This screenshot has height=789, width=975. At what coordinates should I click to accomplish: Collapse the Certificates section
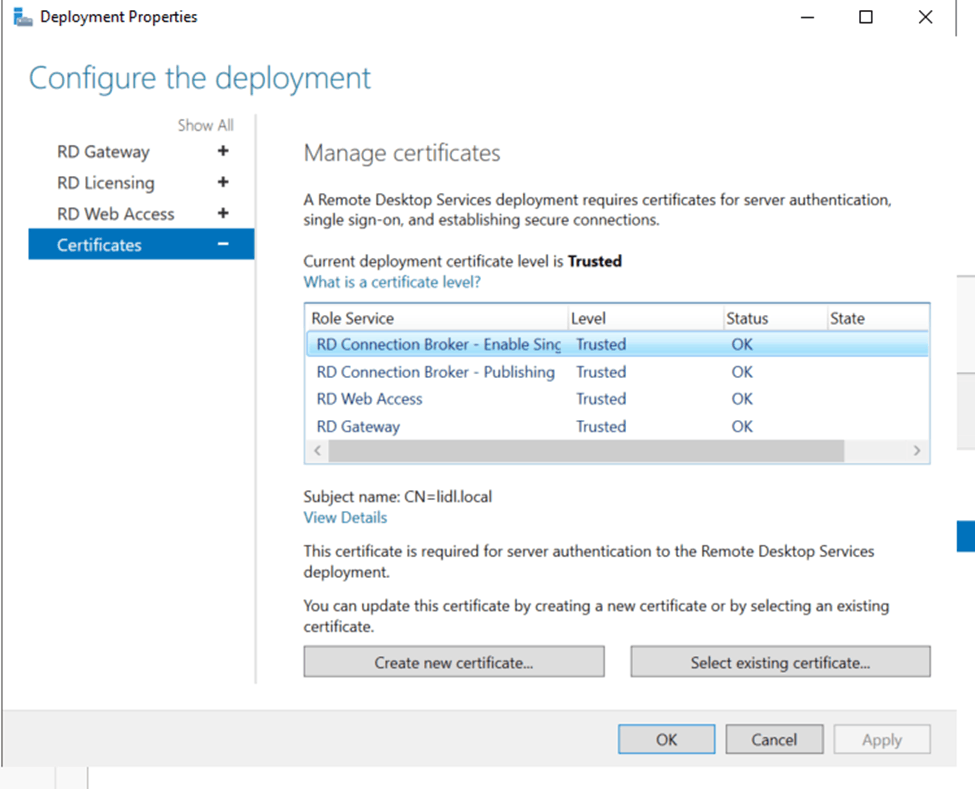222,243
